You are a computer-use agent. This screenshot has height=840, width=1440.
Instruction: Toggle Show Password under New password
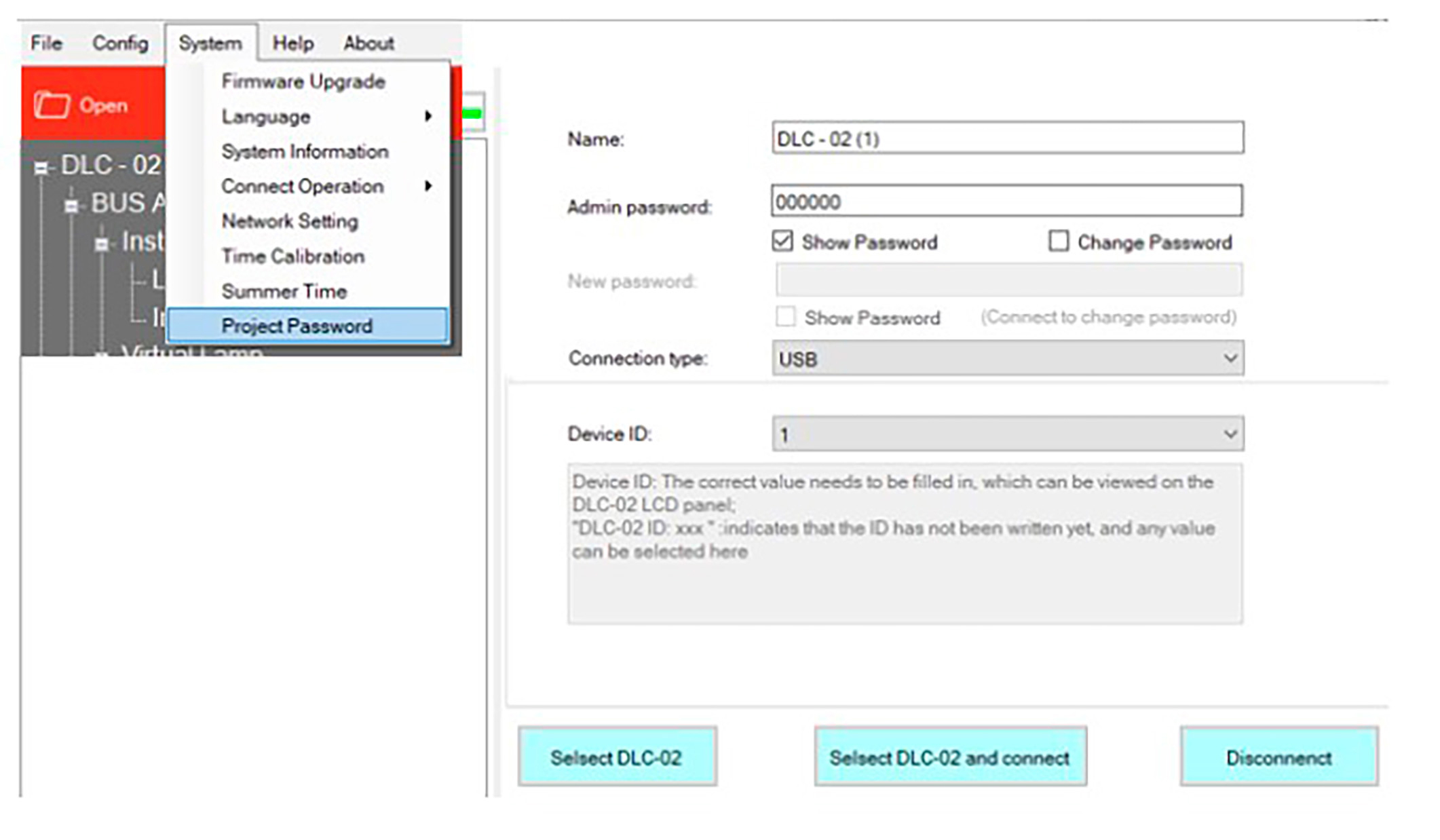(786, 317)
